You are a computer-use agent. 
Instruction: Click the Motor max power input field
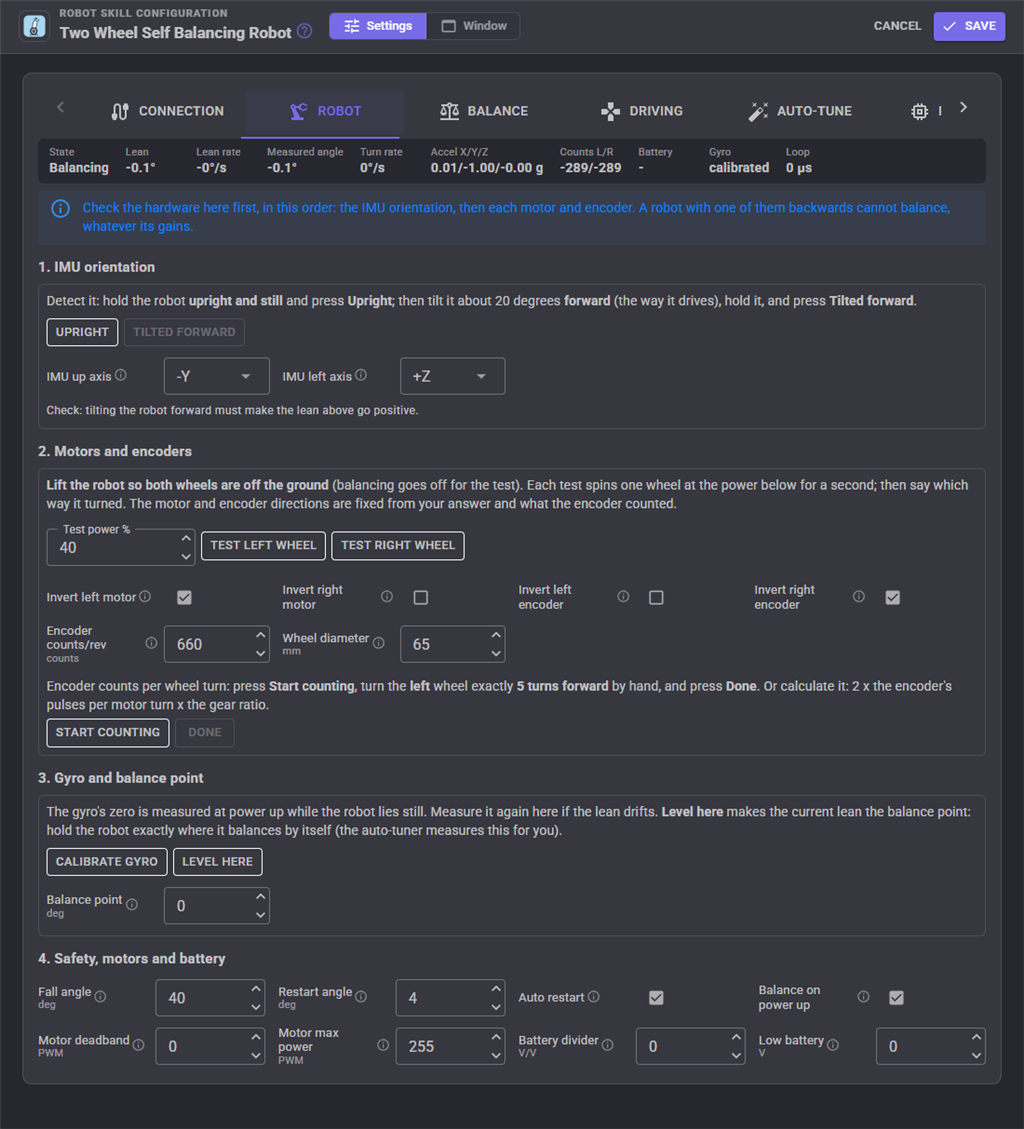point(450,1046)
